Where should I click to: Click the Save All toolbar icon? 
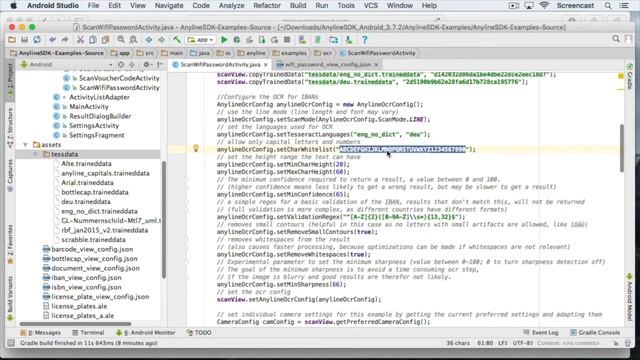(24, 40)
